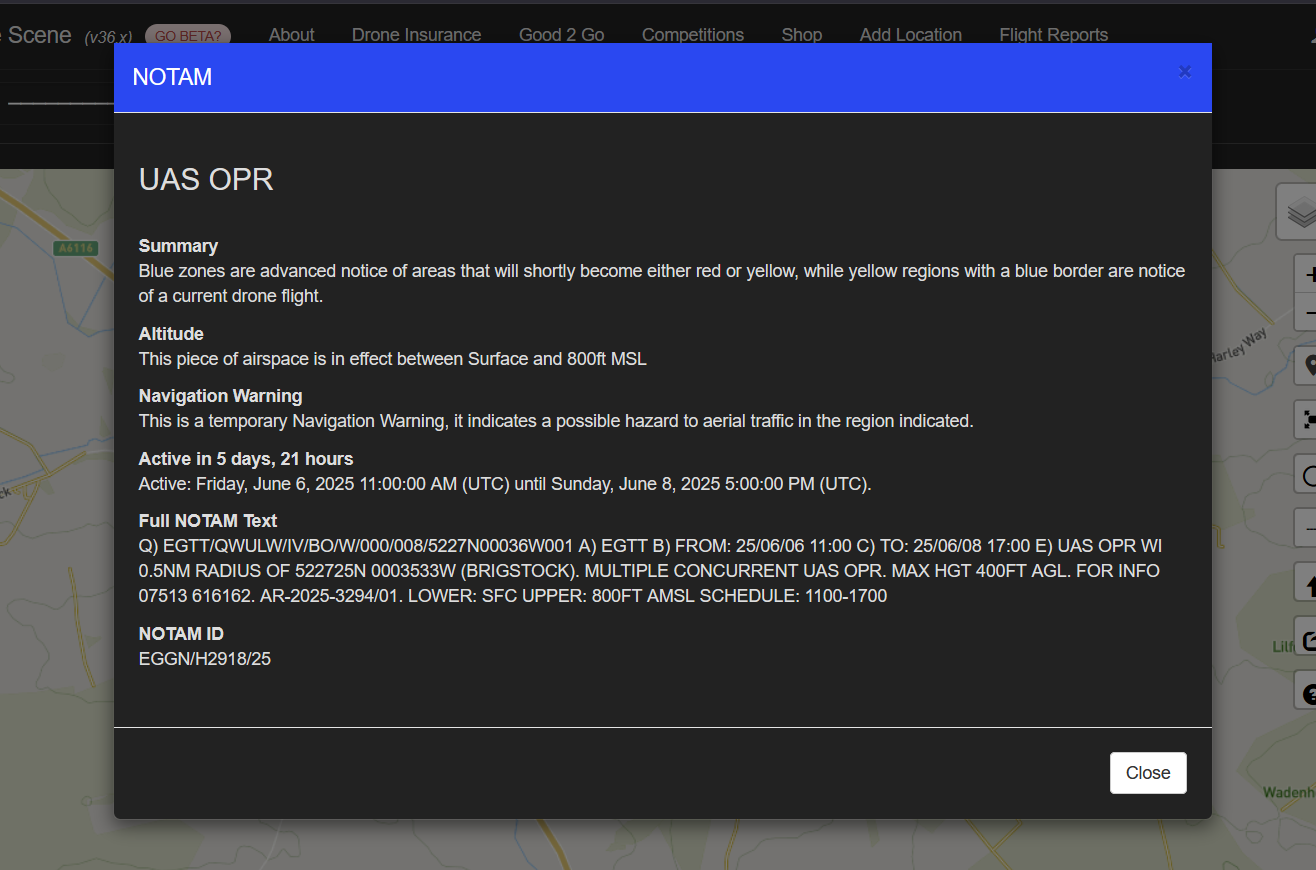Zoom in on the map
The width and height of the screenshot is (1316, 870).
click(1306, 274)
